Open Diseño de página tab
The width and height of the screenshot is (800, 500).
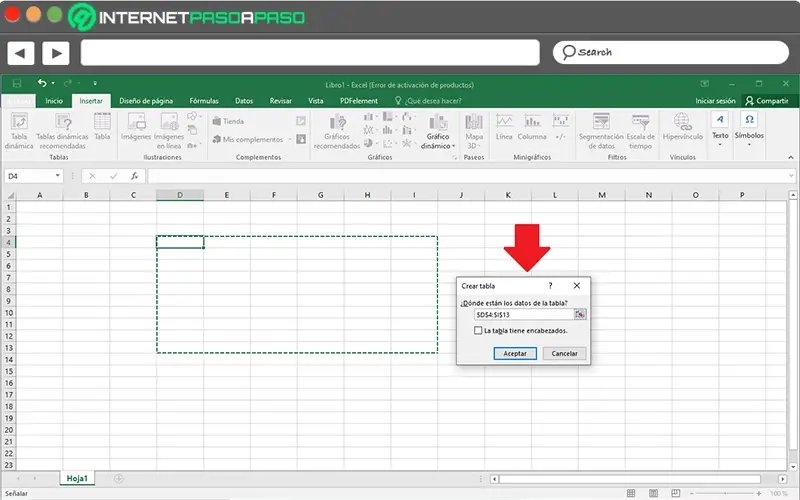[146, 101]
